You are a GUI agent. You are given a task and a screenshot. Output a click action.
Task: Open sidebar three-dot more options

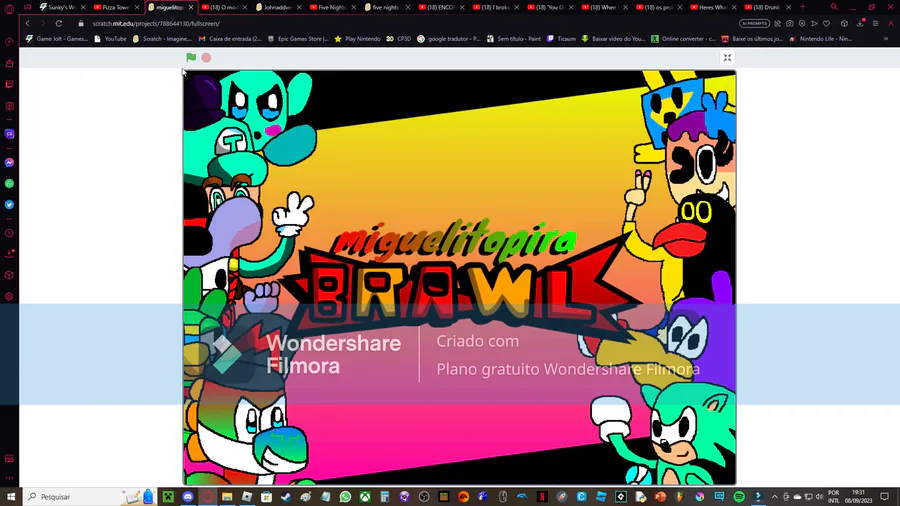pyautogui.click(x=9, y=477)
